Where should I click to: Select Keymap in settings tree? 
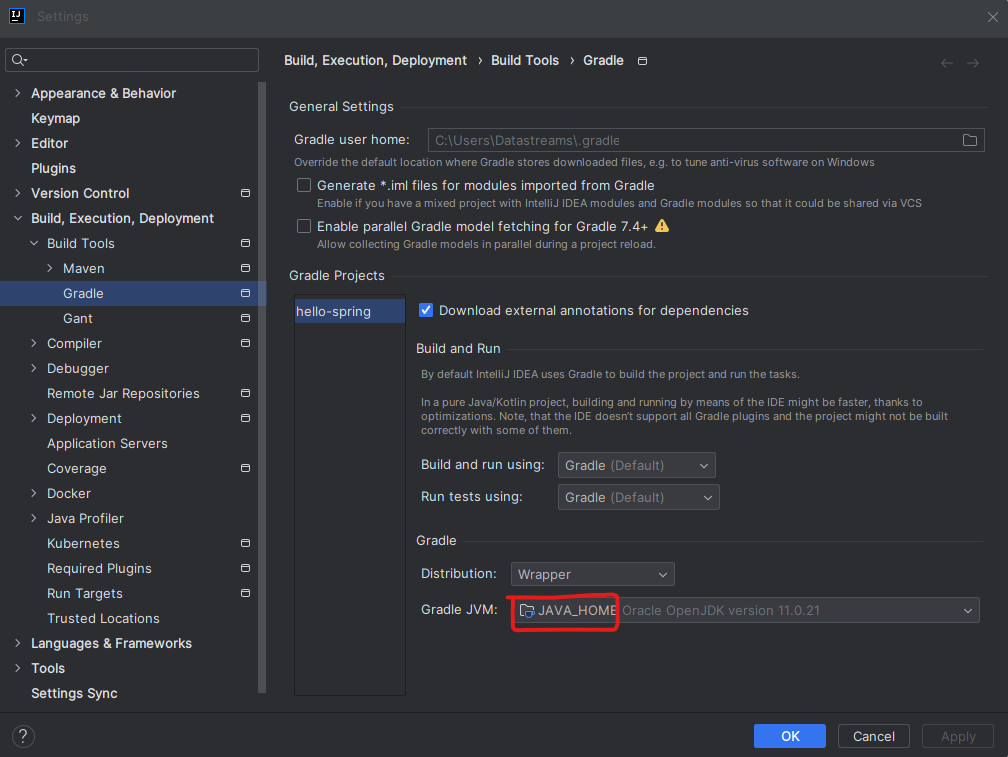tap(55, 118)
